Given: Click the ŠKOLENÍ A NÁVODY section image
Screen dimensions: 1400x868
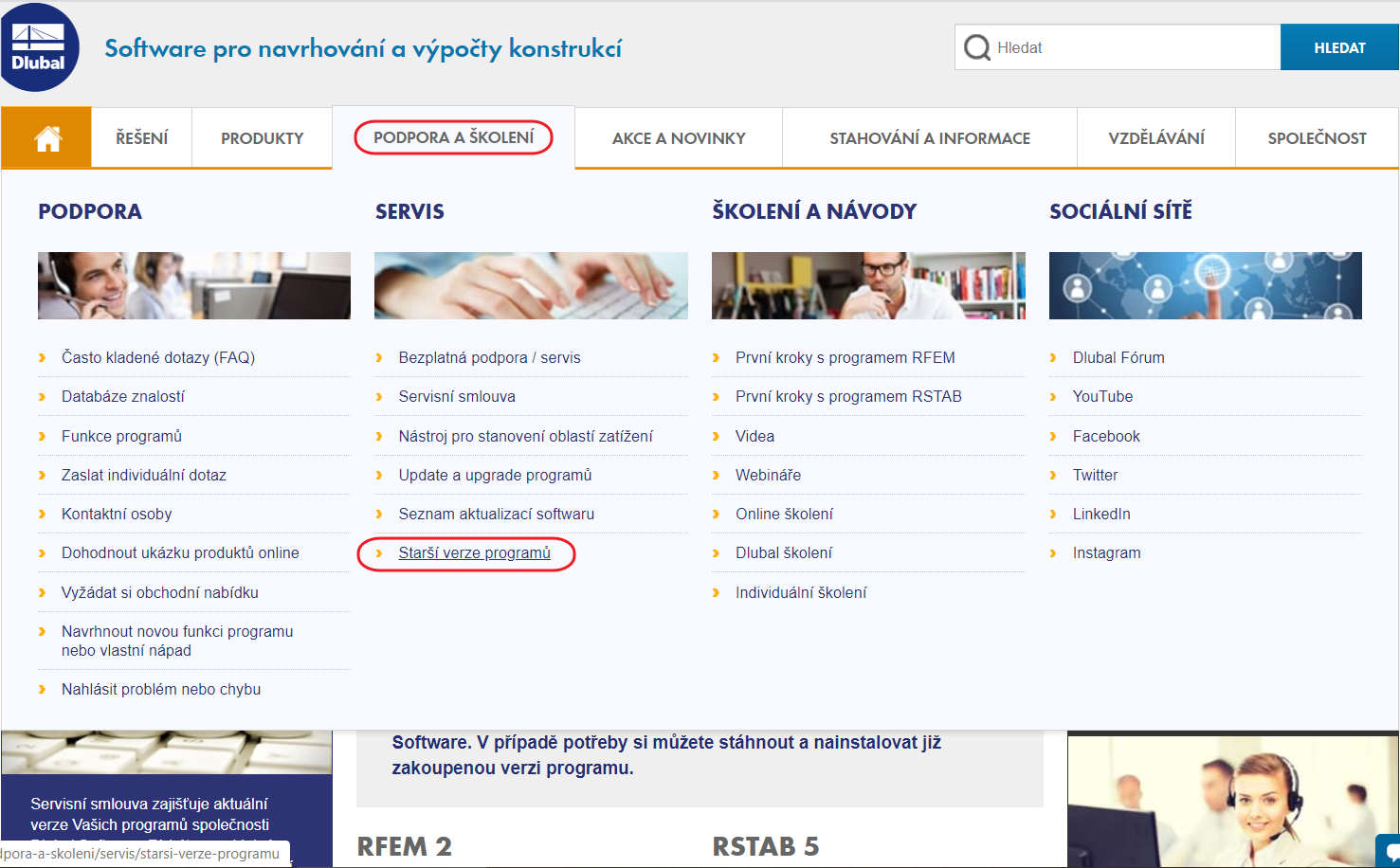Looking at the screenshot, I should coord(868,285).
